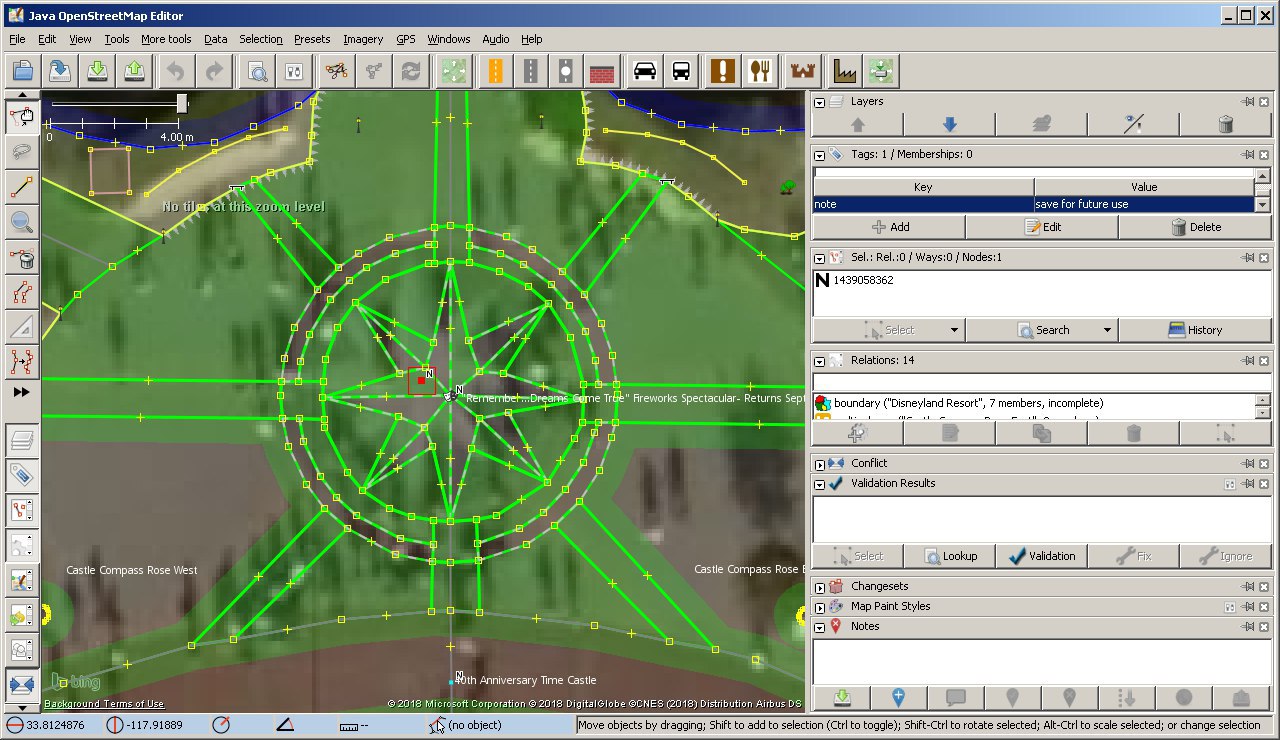Expand the Changesets panel

819,587
